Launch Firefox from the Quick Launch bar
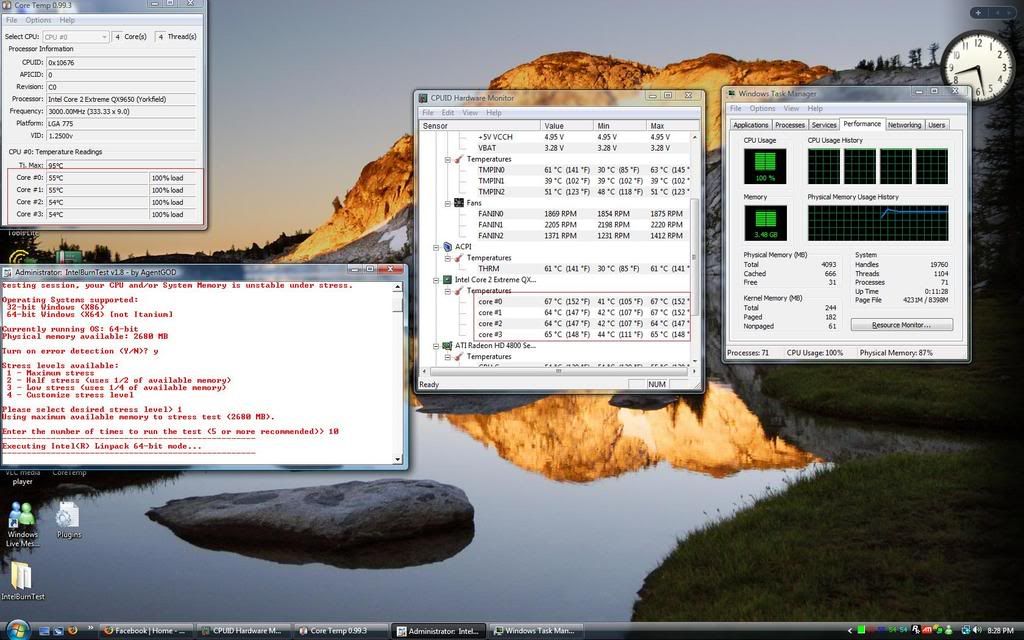Screen dimensions: 1024x640 (72, 631)
